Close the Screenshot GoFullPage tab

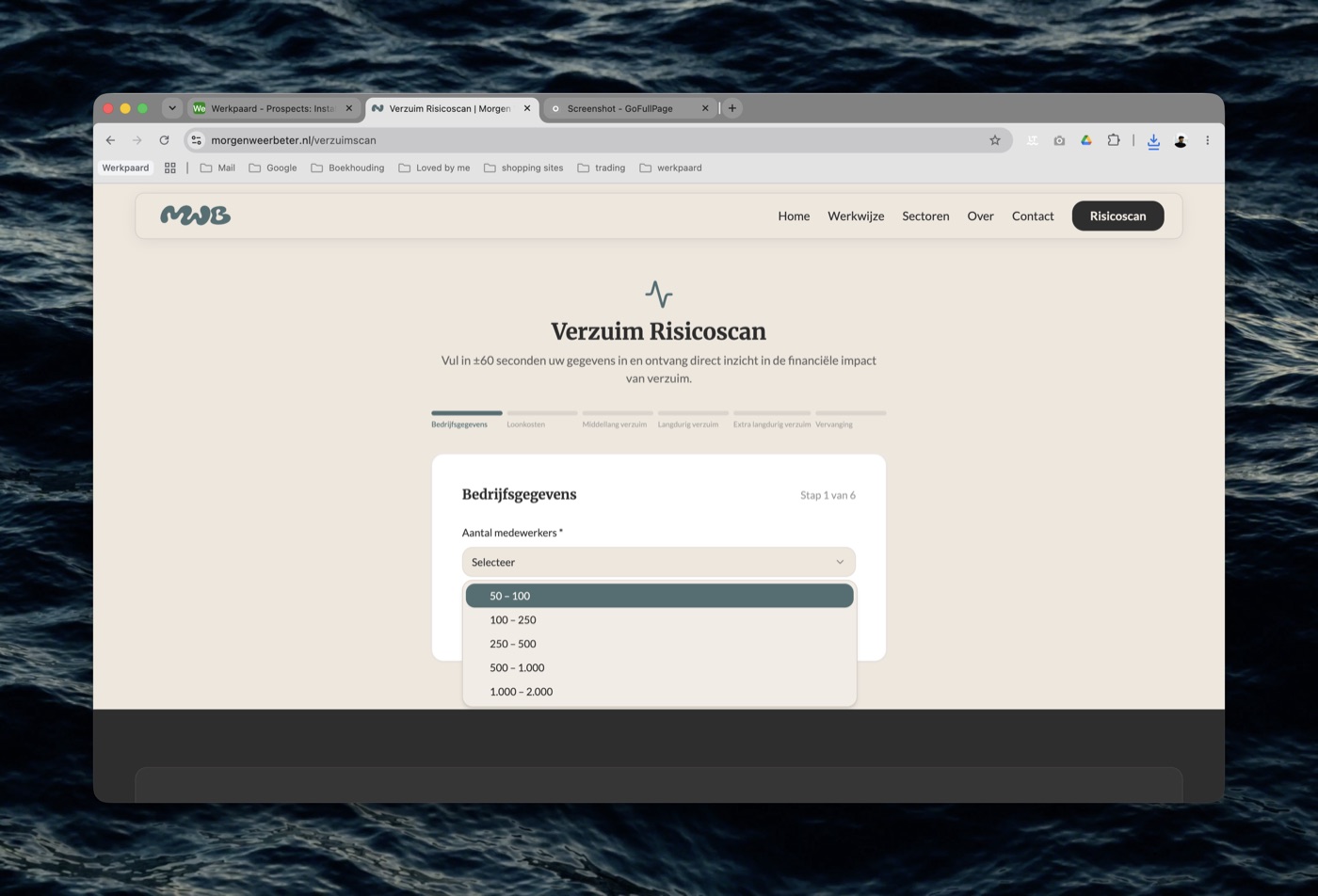click(705, 108)
